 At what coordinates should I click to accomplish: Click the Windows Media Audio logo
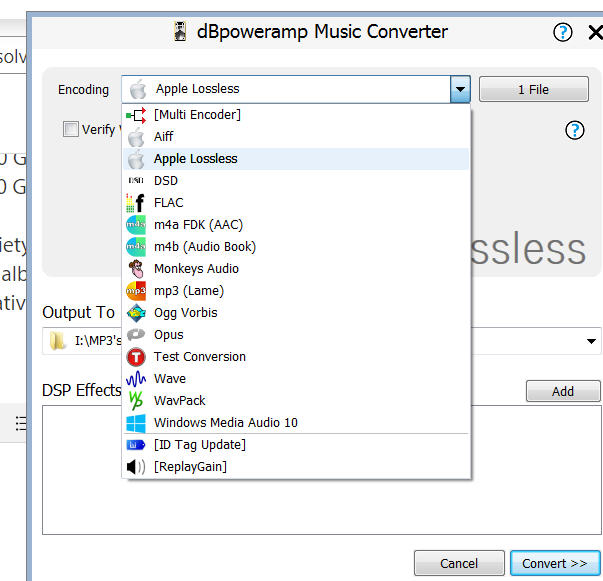(x=136, y=423)
